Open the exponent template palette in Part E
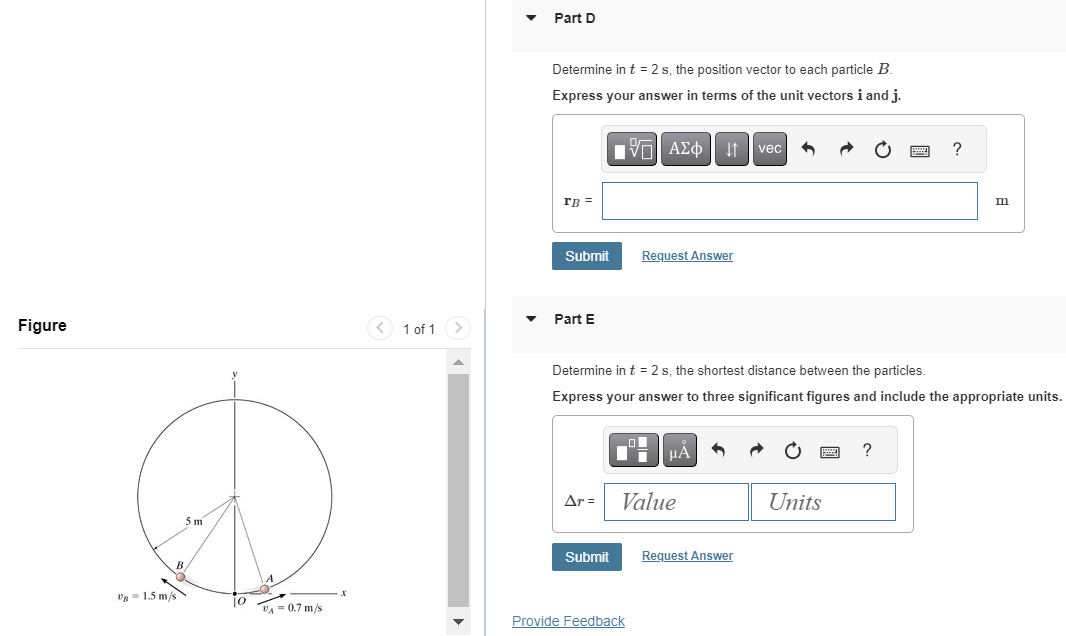Image resolution: width=1066 pixels, height=636 pixels. (633, 449)
